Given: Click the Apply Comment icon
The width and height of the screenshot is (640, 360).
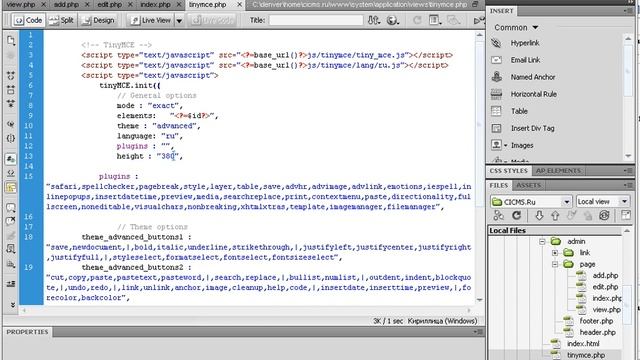Looking at the screenshot, I should (x=11, y=208).
